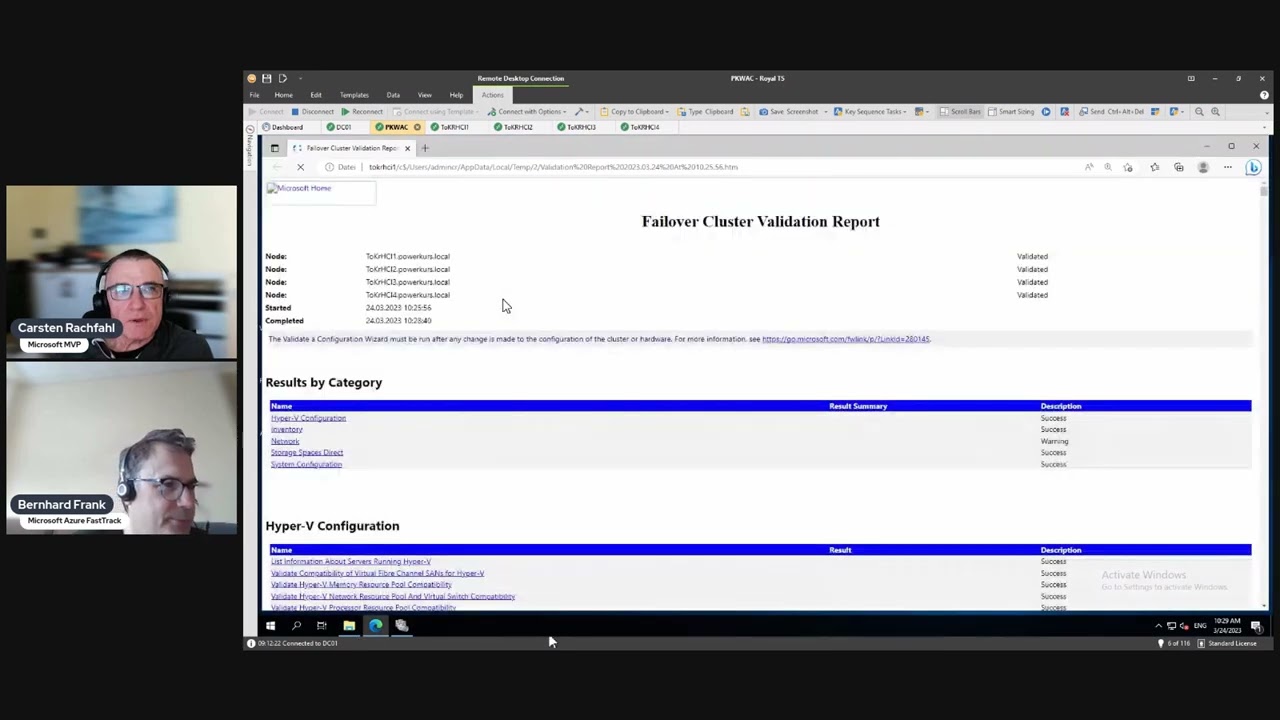Open the Storage Spaces Direct link

point(307,453)
